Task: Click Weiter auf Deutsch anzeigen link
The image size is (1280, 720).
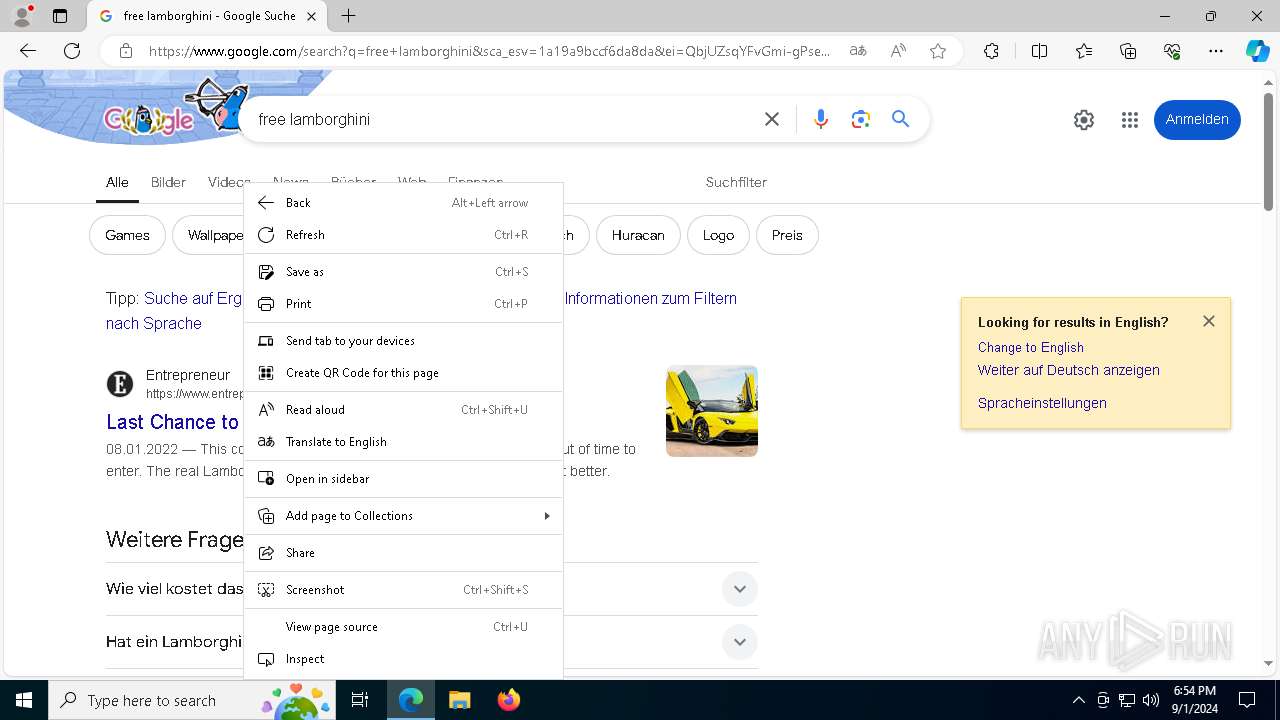Action: click(1069, 370)
